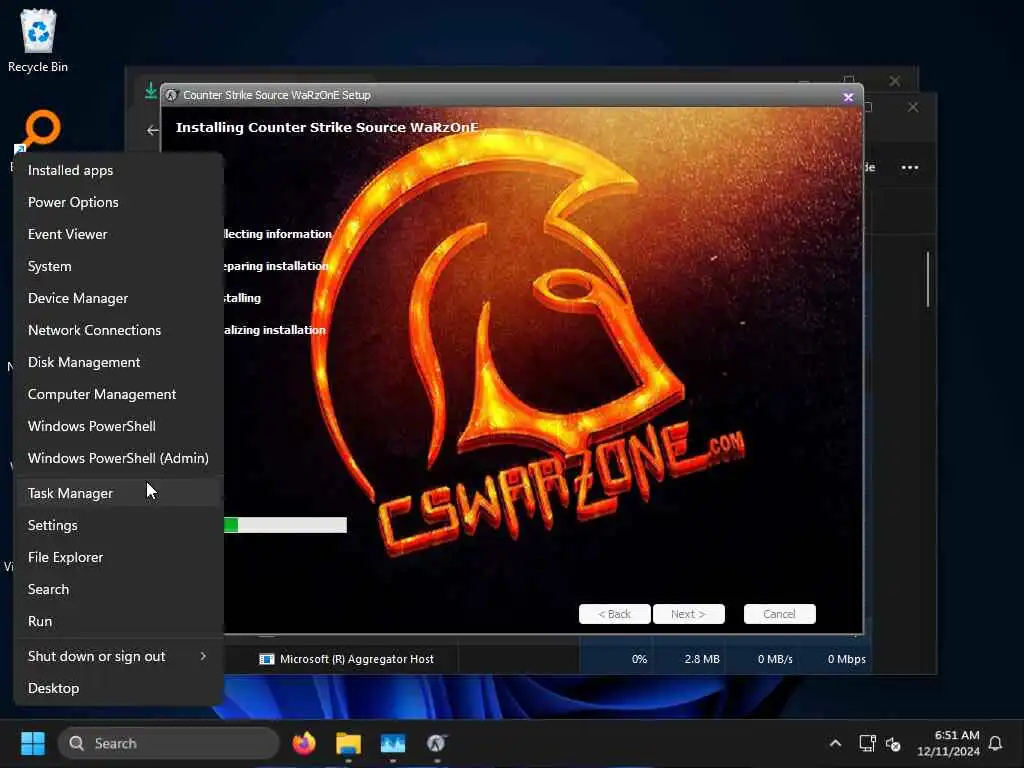Click the muted volume tray icon
1024x768 pixels.
click(x=893, y=743)
